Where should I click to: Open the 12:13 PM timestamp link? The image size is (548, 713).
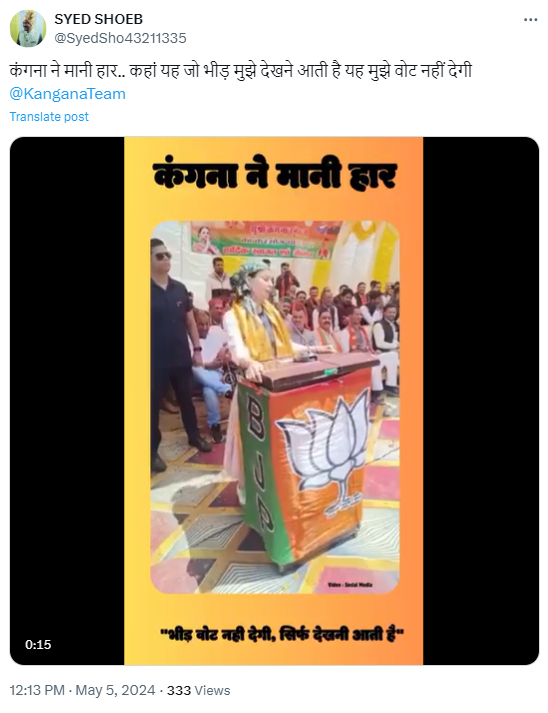tap(37, 690)
